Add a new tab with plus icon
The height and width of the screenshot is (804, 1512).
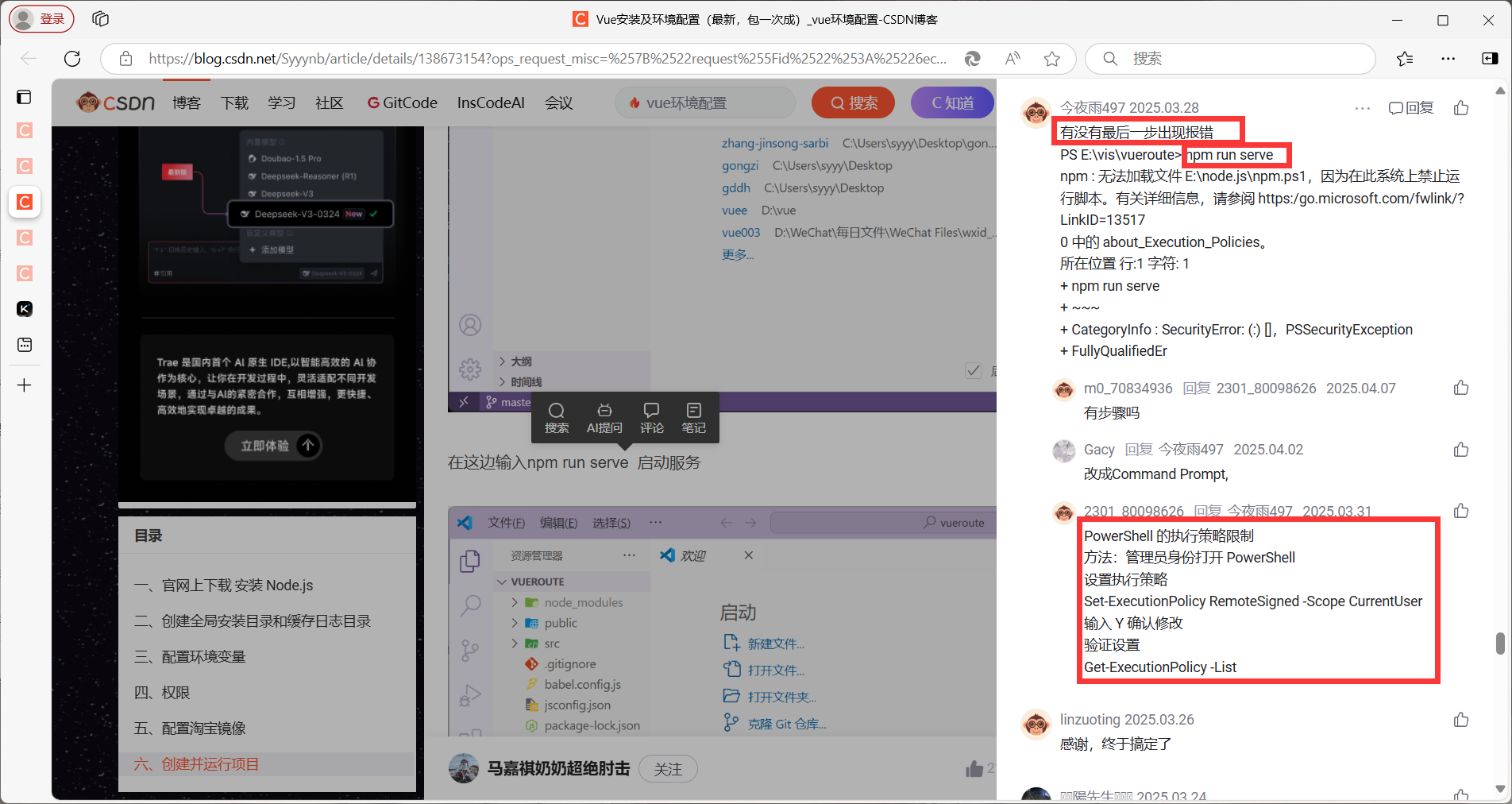25,385
